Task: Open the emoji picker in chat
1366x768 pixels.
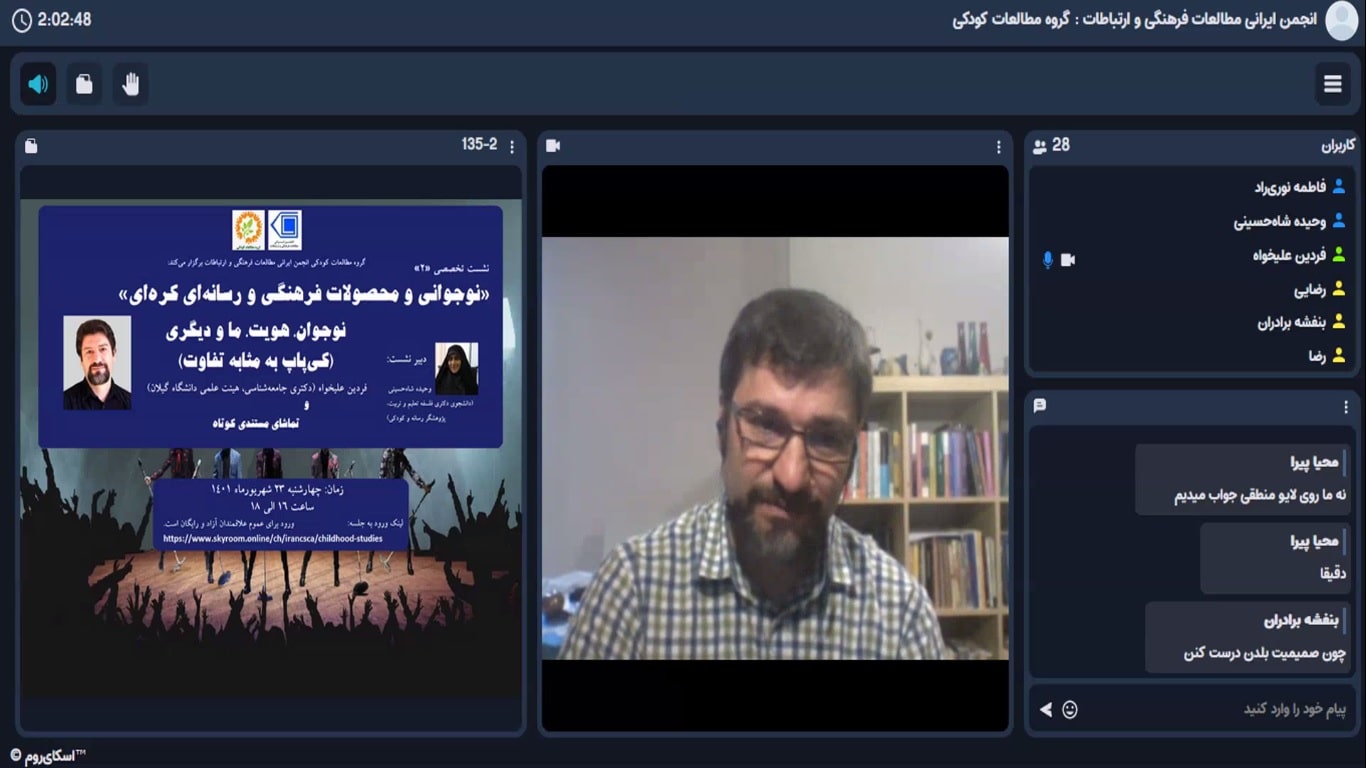Action: tap(1070, 709)
